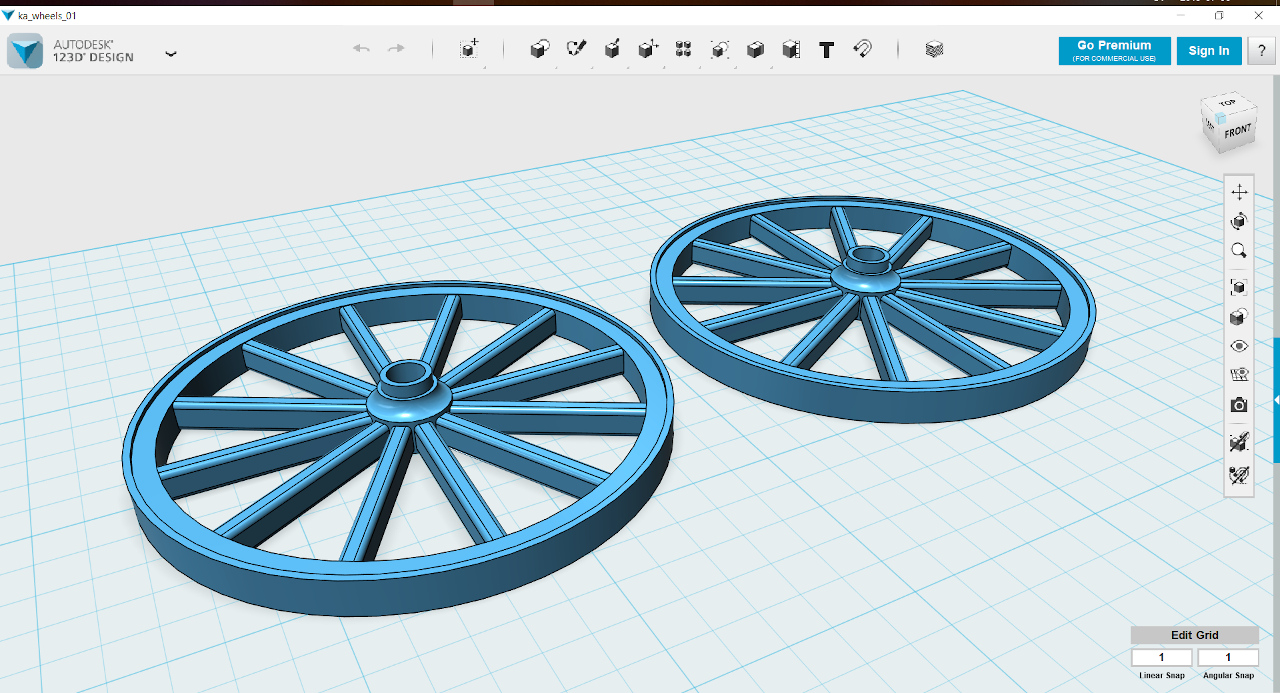Open the Modify tool menu
This screenshot has width=1280, height=693.
(x=648, y=49)
